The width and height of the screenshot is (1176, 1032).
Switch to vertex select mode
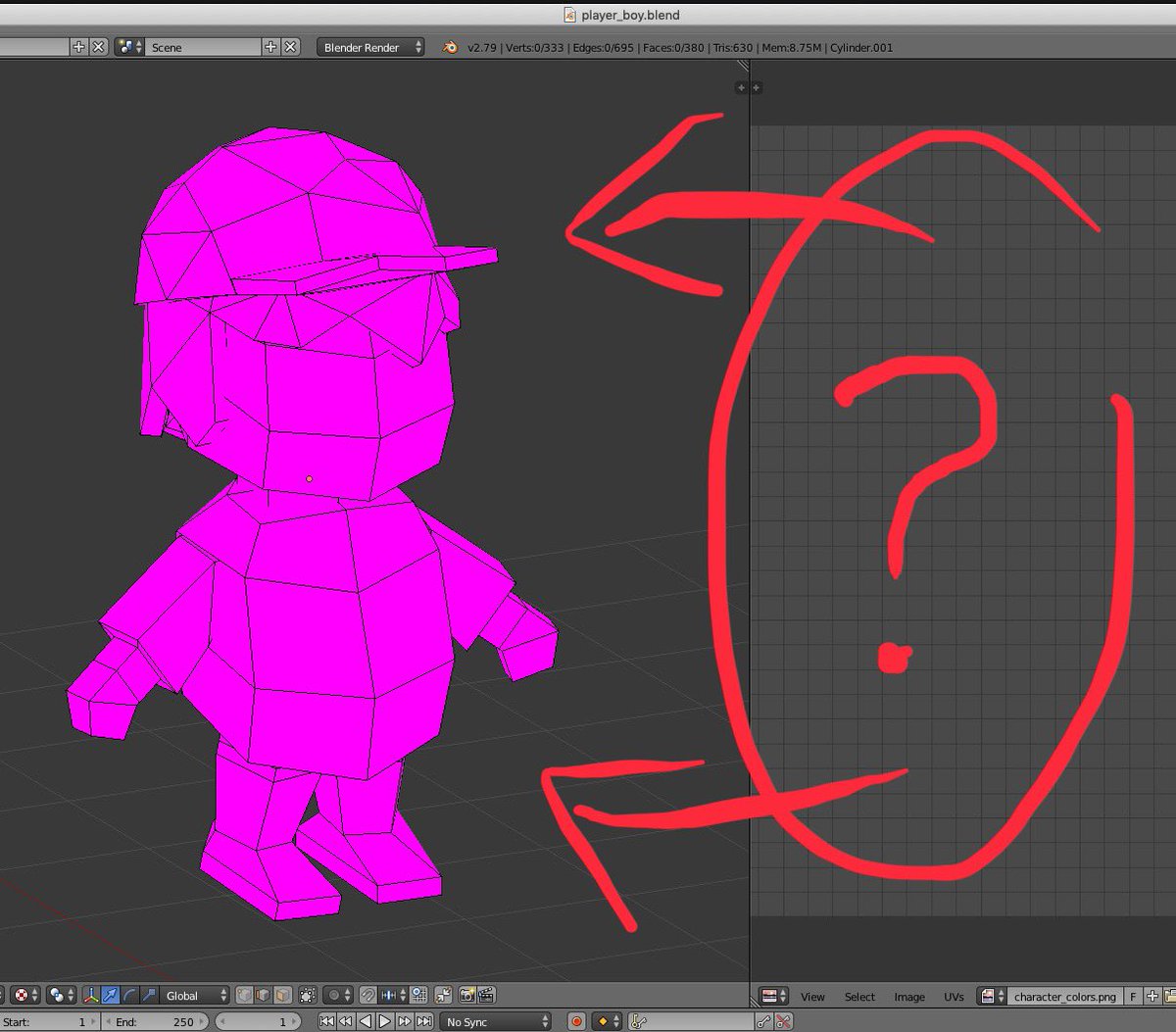[x=244, y=996]
